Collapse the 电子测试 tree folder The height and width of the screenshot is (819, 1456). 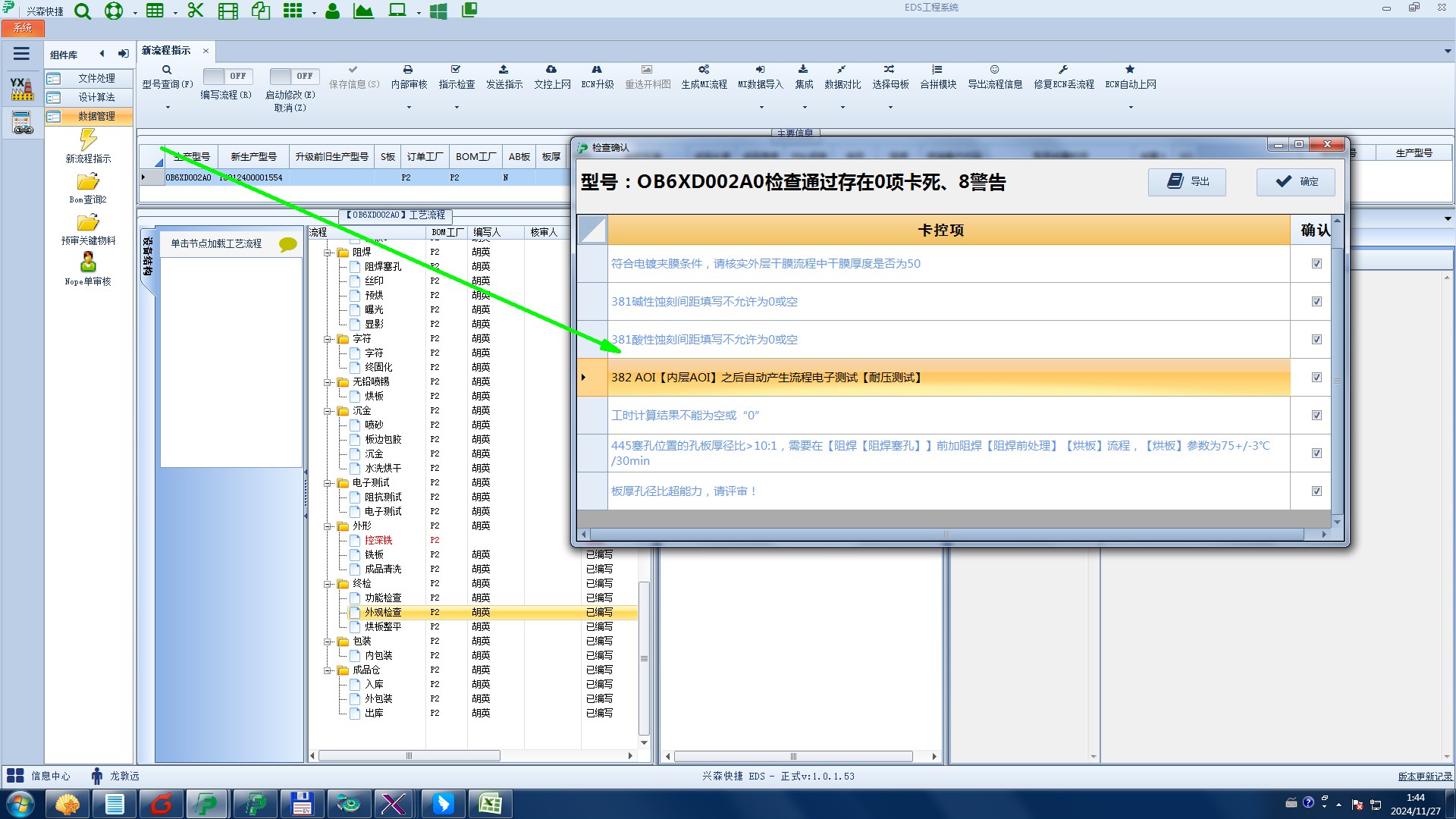click(328, 483)
